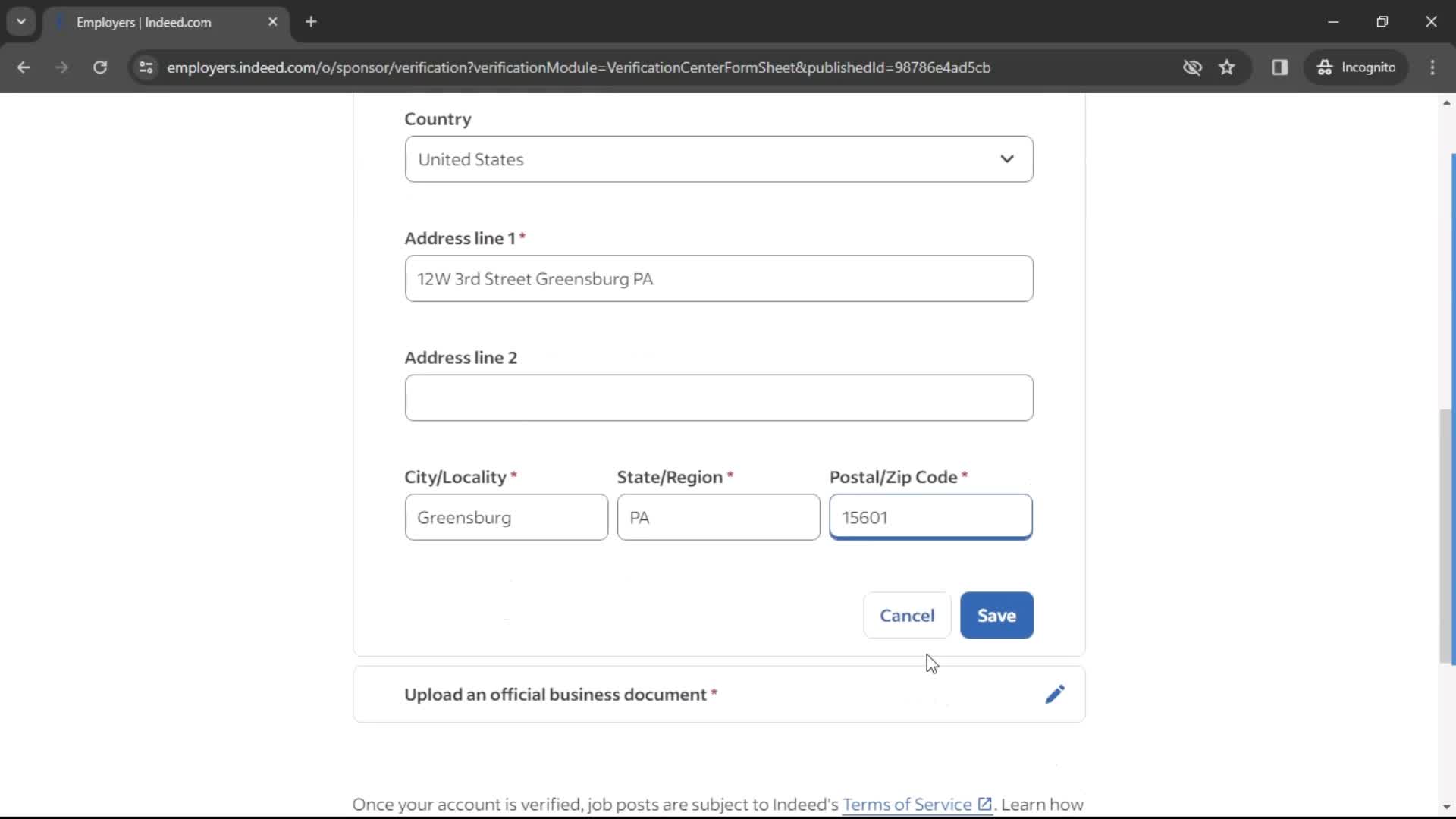This screenshot has height=819, width=1456.
Task: Click the reload/refresh page icon
Action: tap(99, 67)
